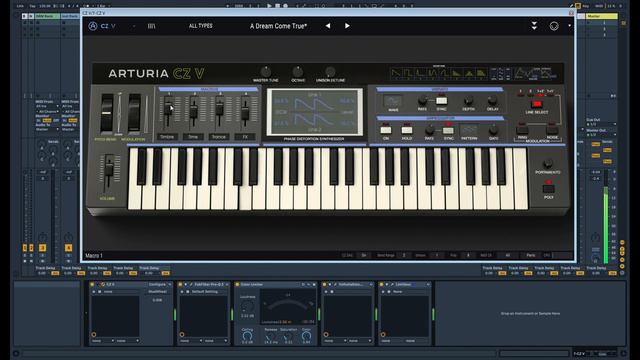Image resolution: width=640 pixels, height=360 pixels.
Task: Select the Trance macro label
Action: tap(219, 137)
